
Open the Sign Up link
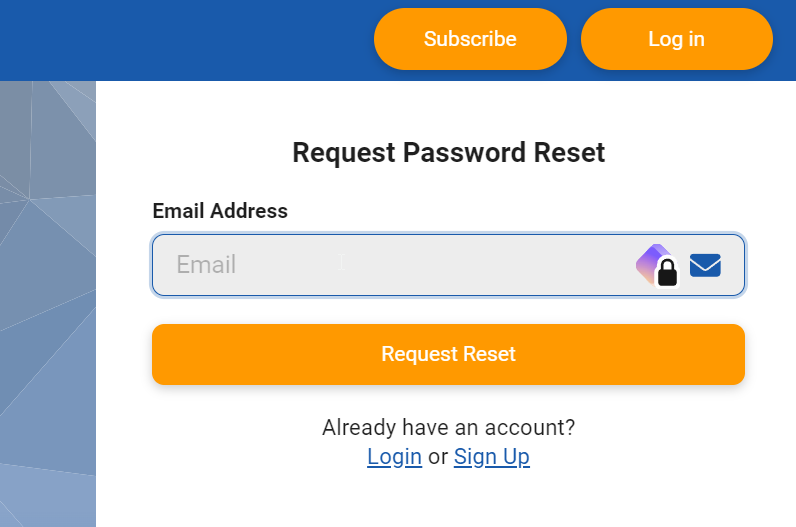492,457
